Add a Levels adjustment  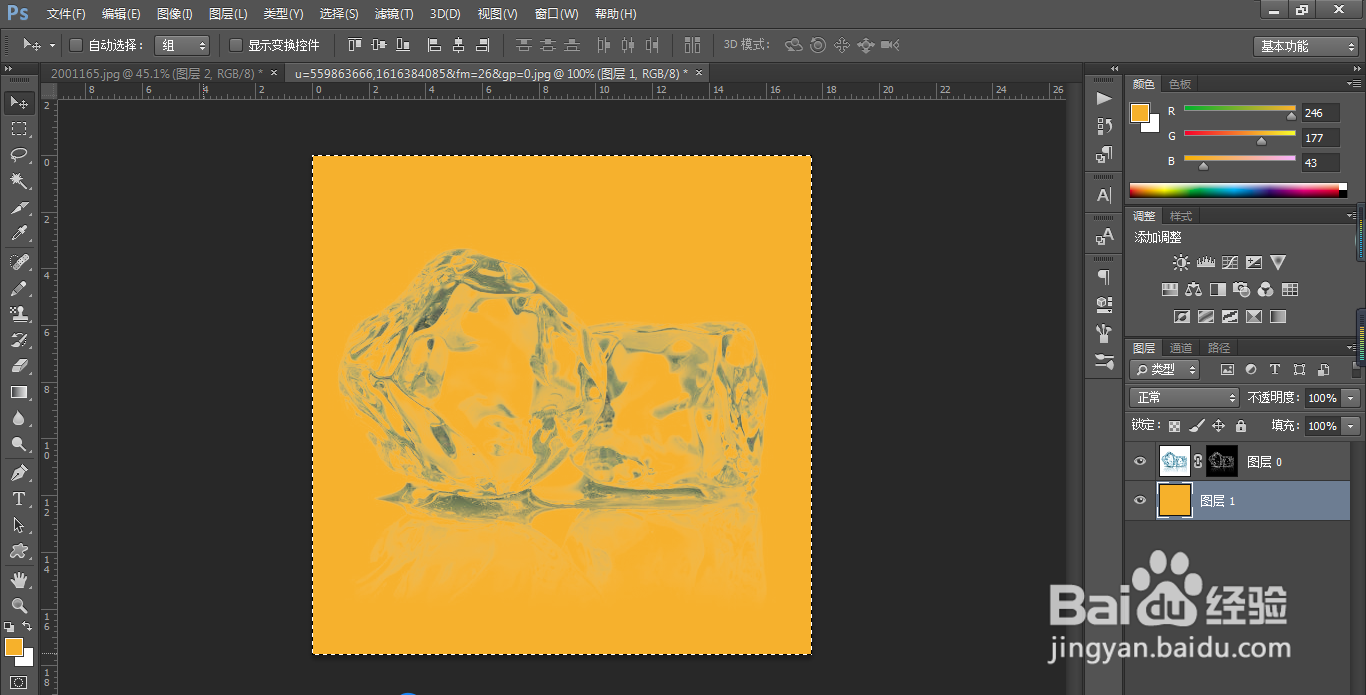coord(1205,263)
